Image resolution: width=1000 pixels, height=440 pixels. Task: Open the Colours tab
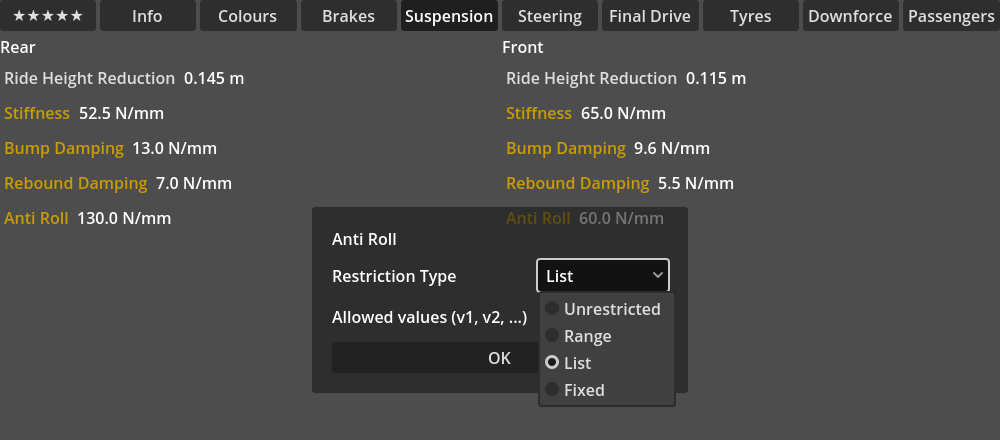coord(247,16)
